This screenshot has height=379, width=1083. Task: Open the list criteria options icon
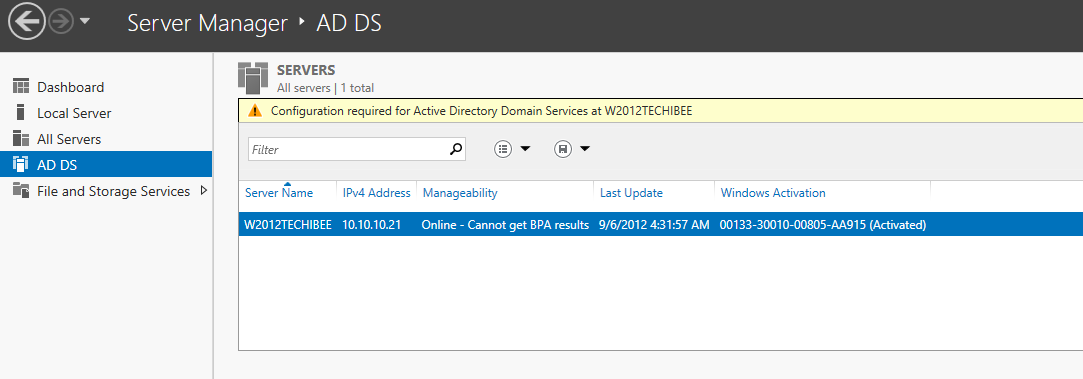(503, 148)
